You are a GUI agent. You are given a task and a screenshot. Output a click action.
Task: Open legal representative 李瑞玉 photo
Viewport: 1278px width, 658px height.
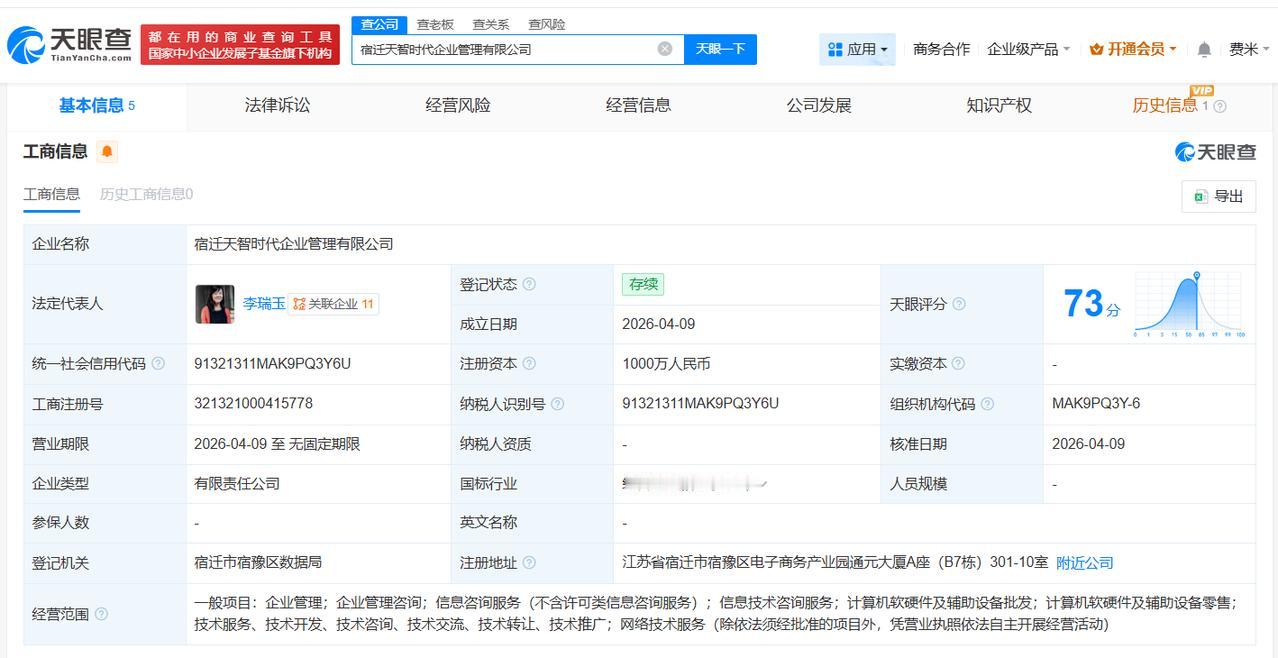pos(215,304)
